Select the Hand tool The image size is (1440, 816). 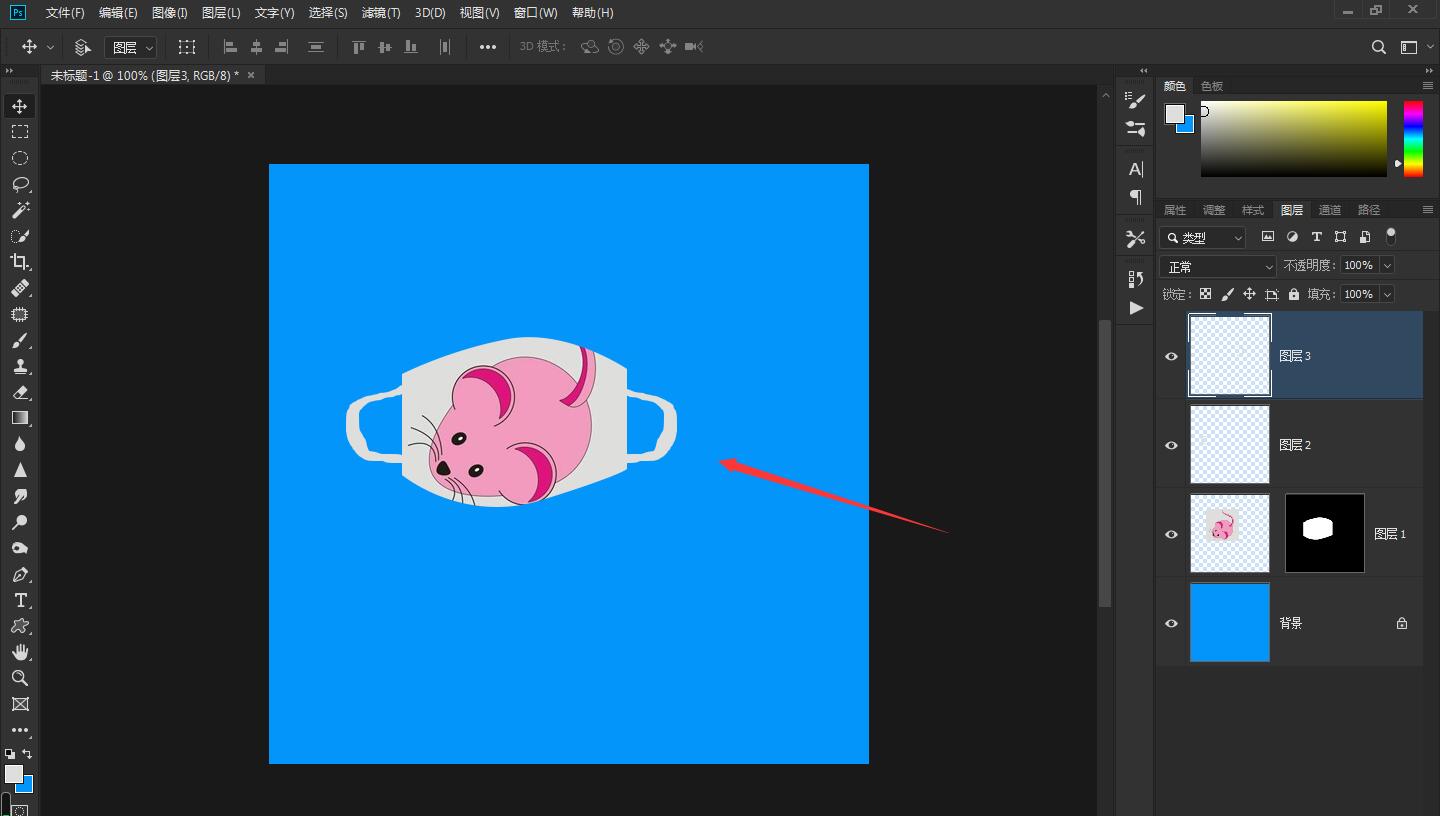(19, 652)
